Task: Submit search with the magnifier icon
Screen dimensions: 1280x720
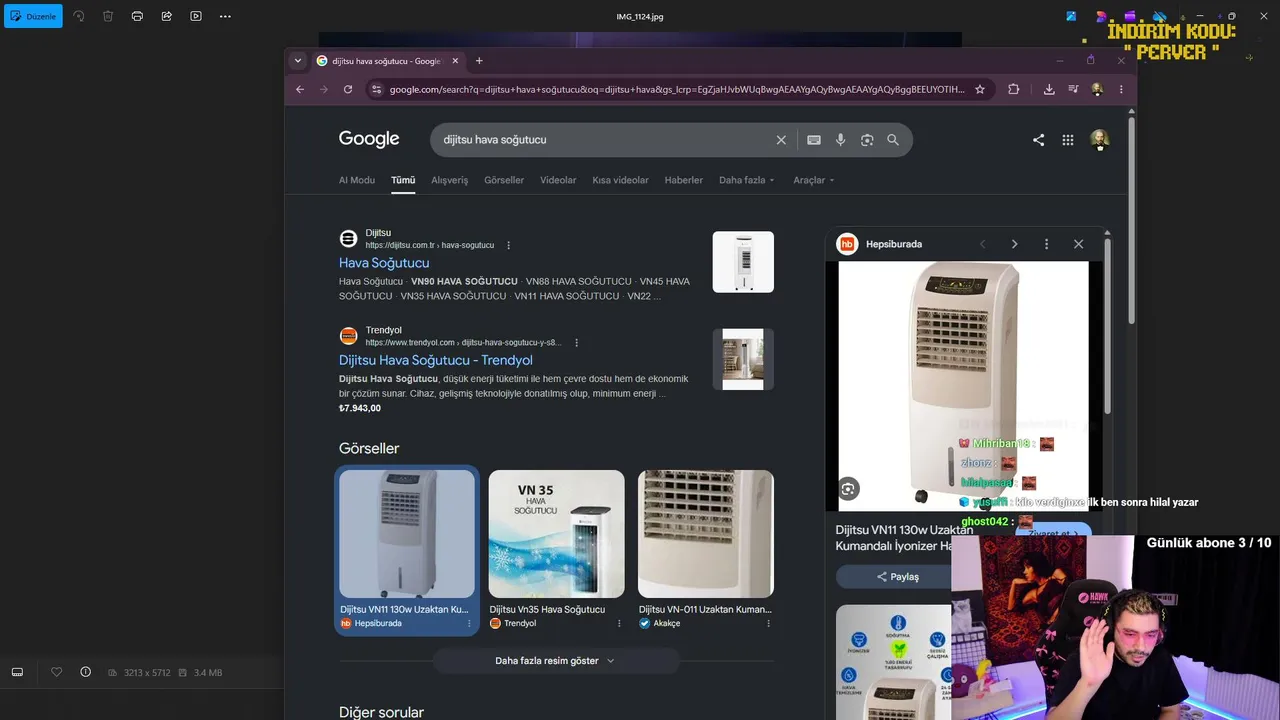Action: (x=893, y=140)
